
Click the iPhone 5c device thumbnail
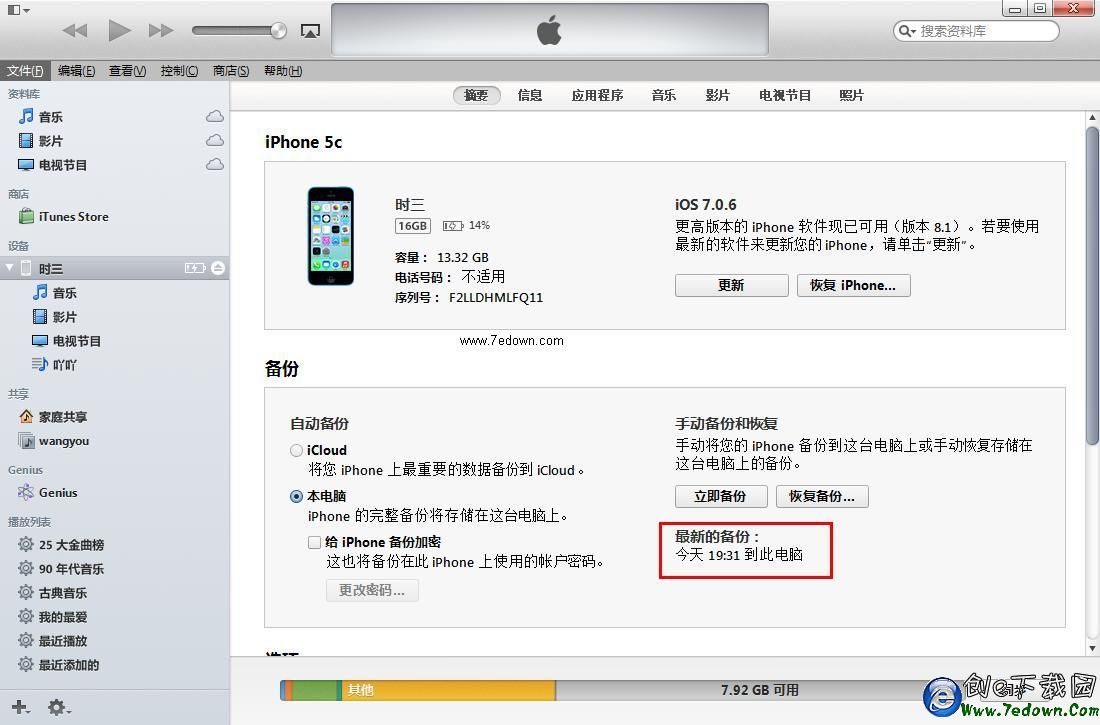pyautogui.click(x=331, y=236)
